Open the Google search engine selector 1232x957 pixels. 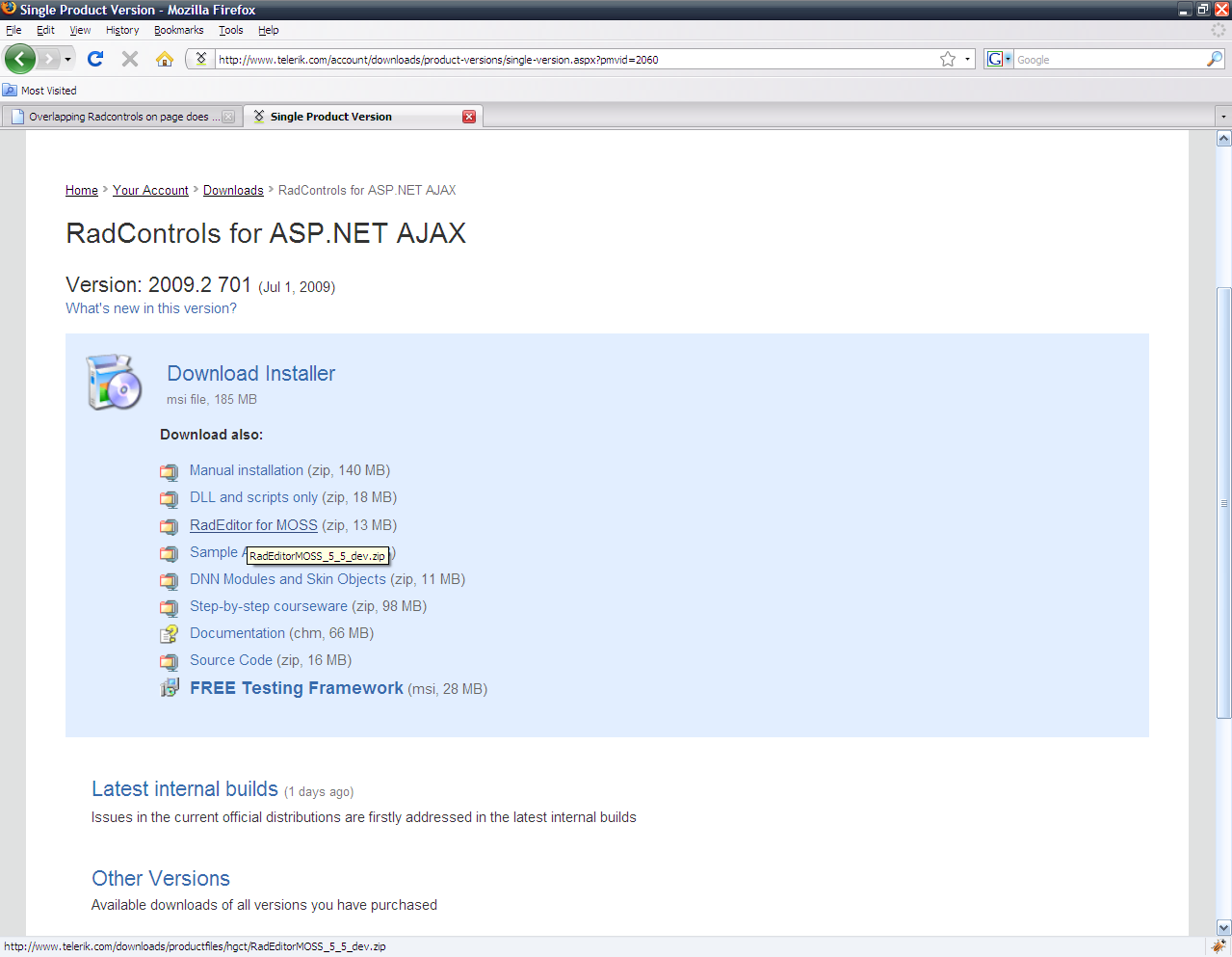click(x=999, y=60)
